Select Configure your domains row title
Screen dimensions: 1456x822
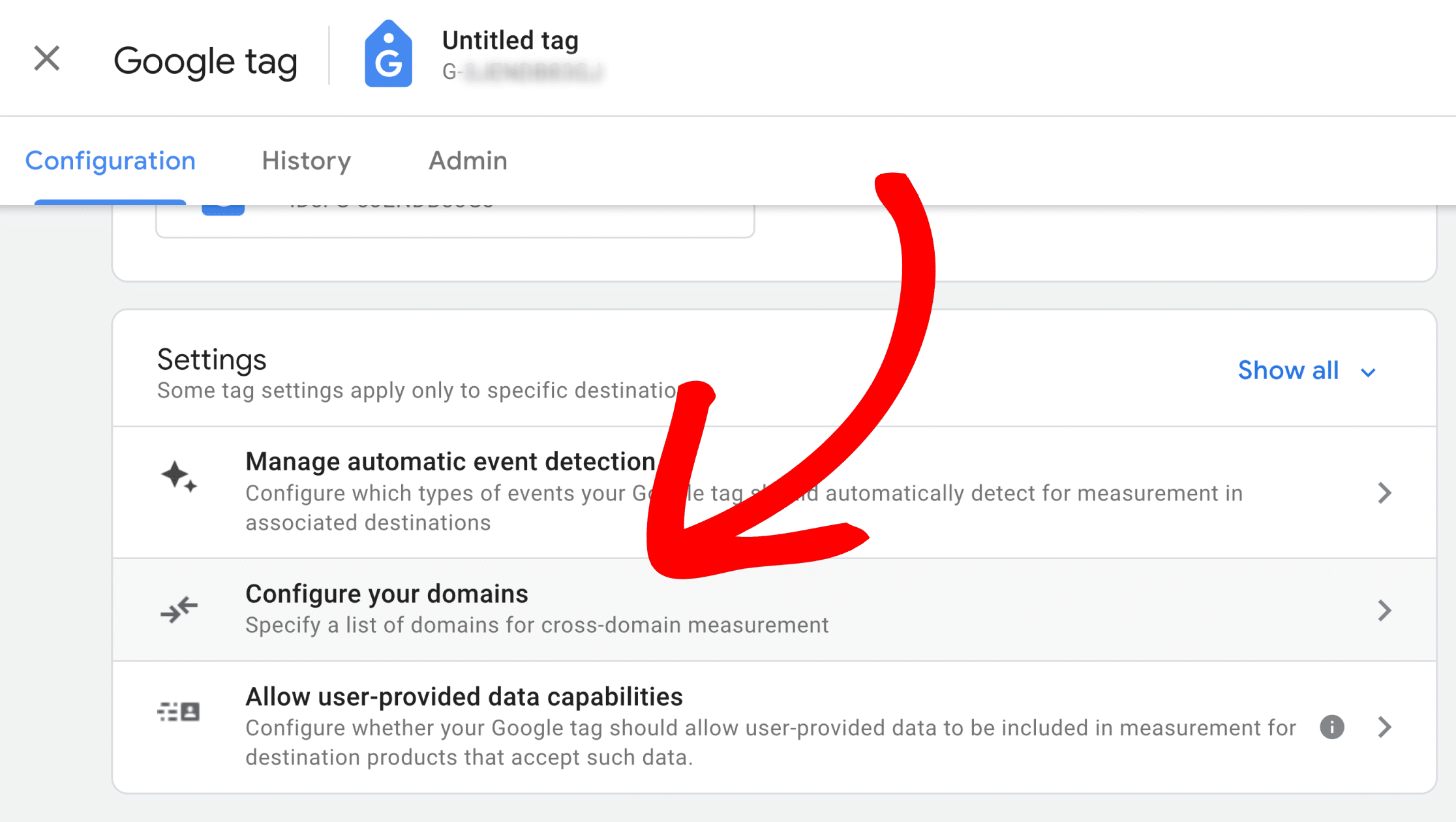(387, 594)
